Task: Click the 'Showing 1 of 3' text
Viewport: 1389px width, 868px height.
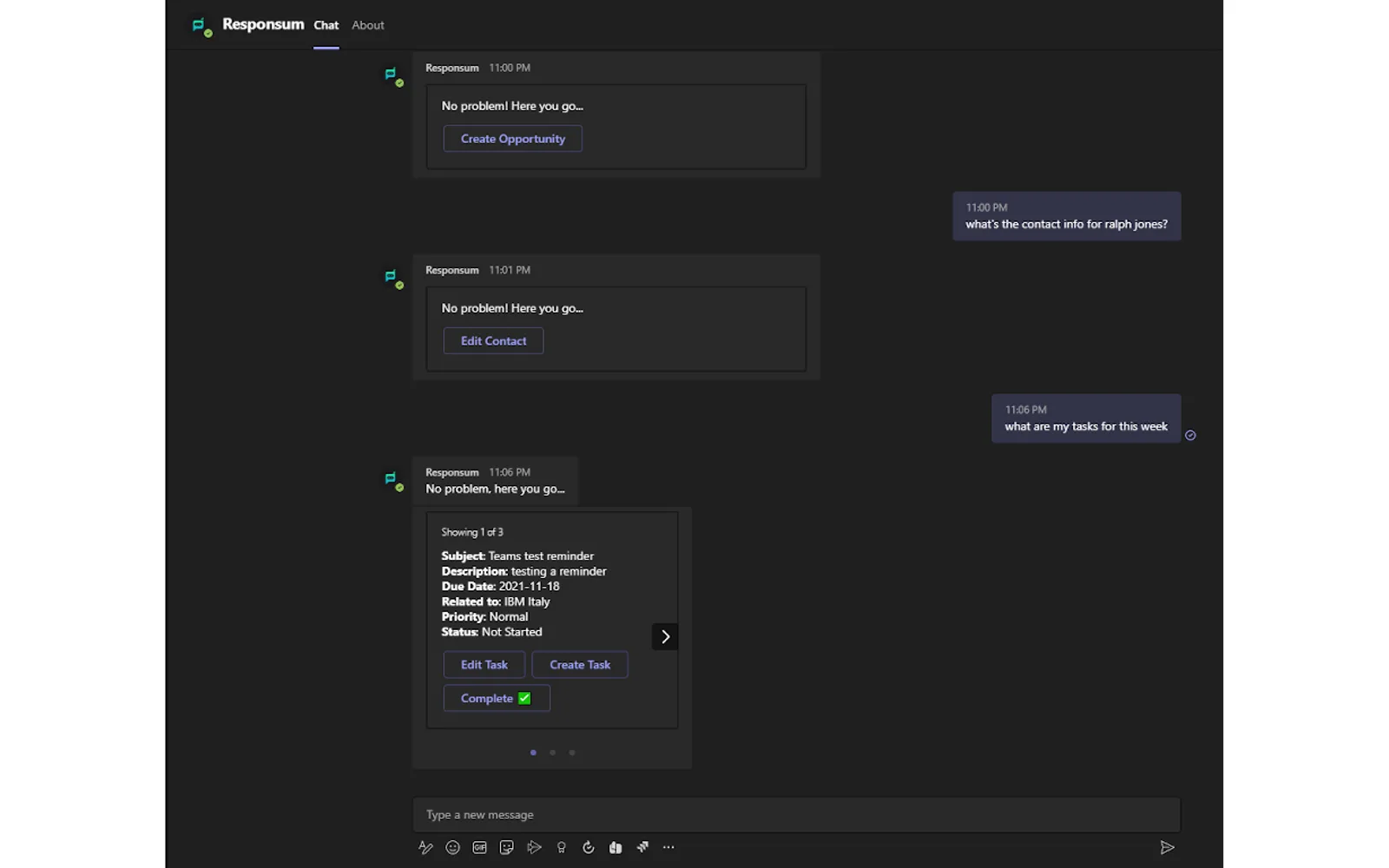Action: coord(472,533)
